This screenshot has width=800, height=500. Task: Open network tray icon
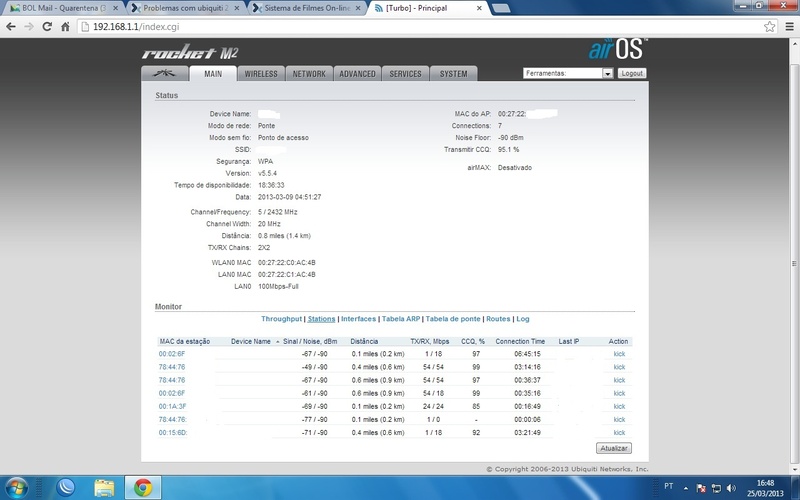[x=716, y=488]
